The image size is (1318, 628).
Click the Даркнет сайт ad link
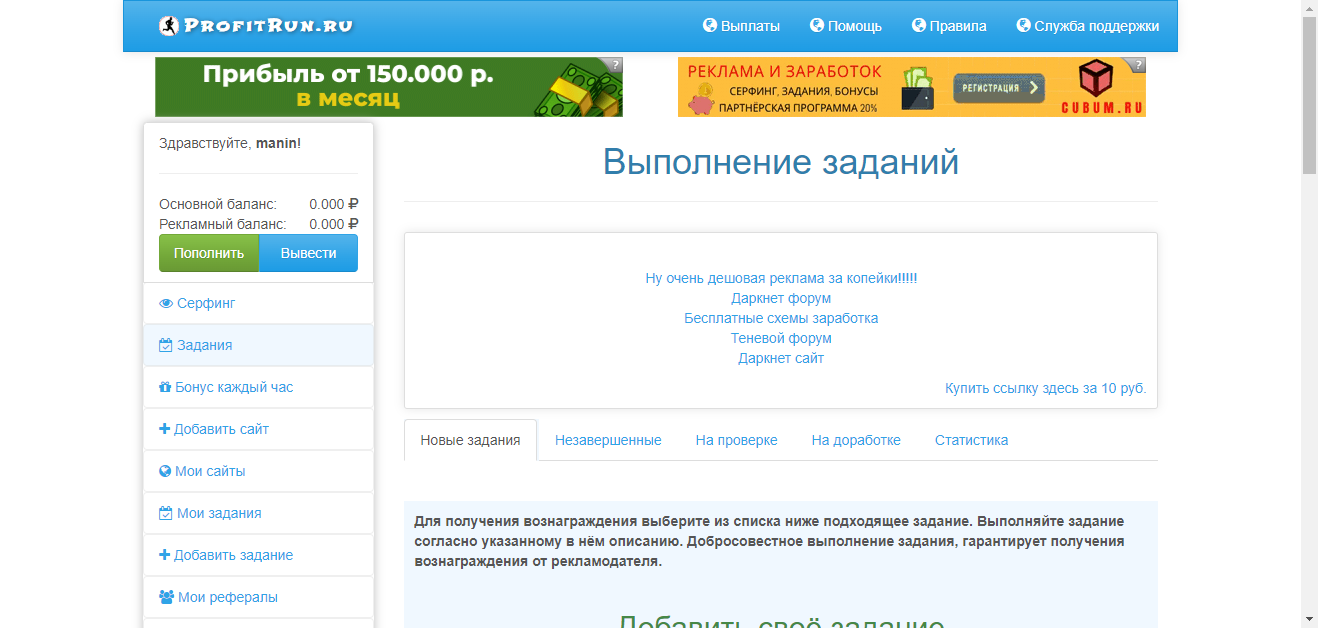(x=781, y=358)
